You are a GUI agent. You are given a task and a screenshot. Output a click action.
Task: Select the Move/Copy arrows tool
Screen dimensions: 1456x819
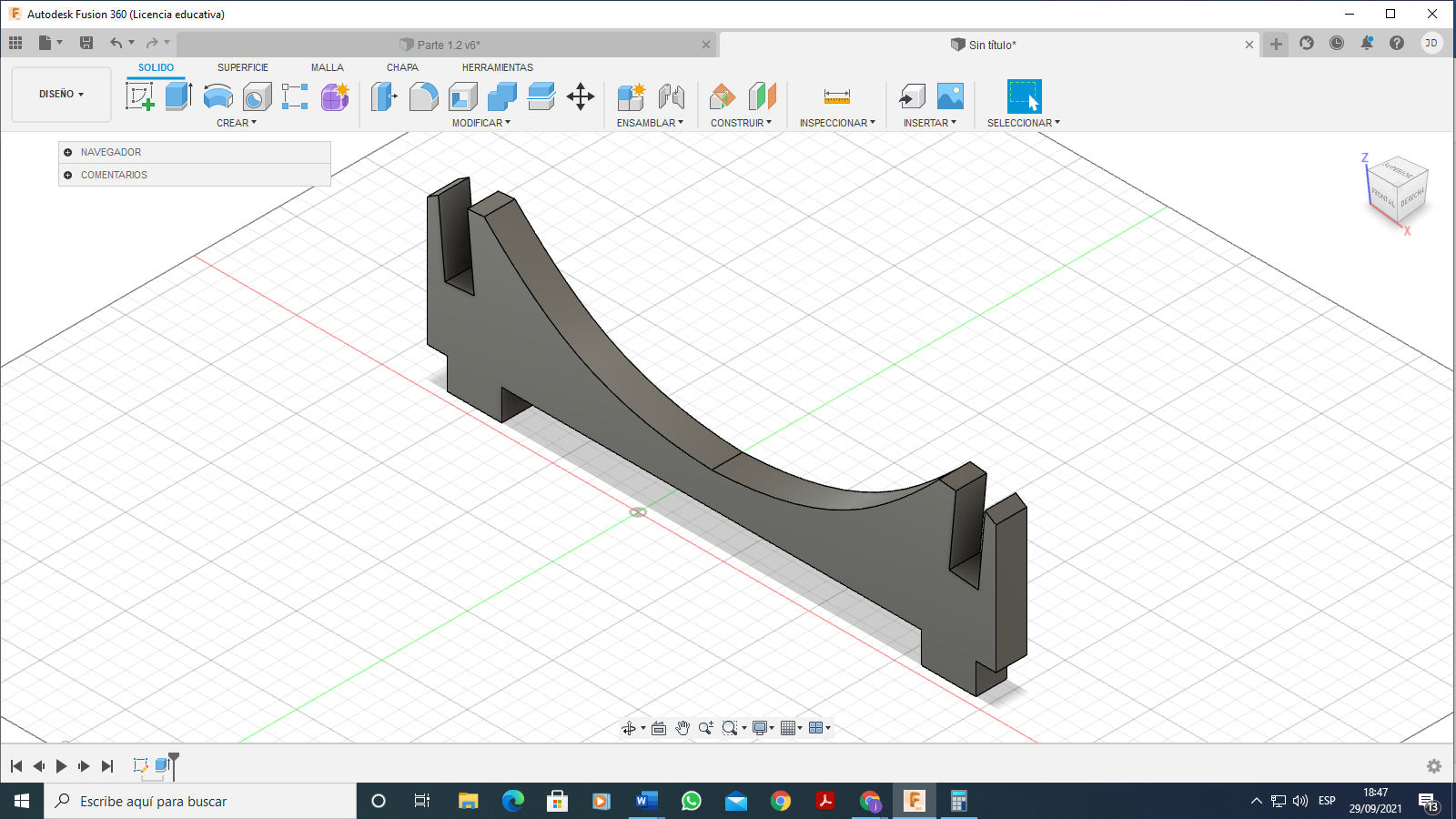click(x=581, y=96)
